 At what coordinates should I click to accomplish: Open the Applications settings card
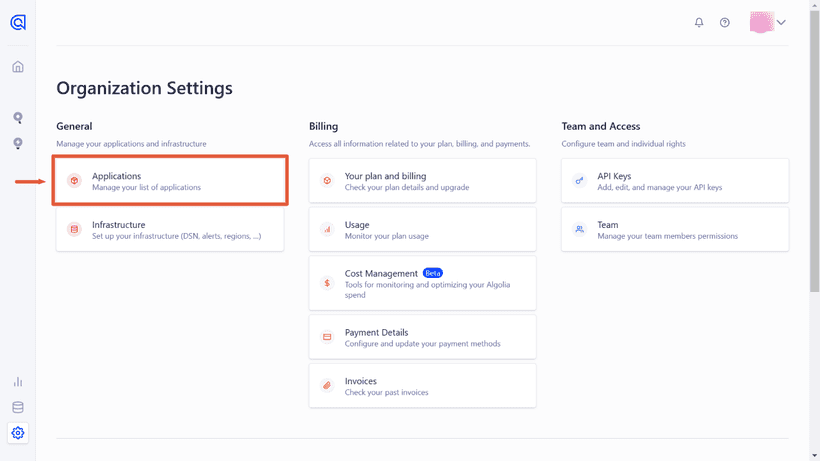point(170,180)
